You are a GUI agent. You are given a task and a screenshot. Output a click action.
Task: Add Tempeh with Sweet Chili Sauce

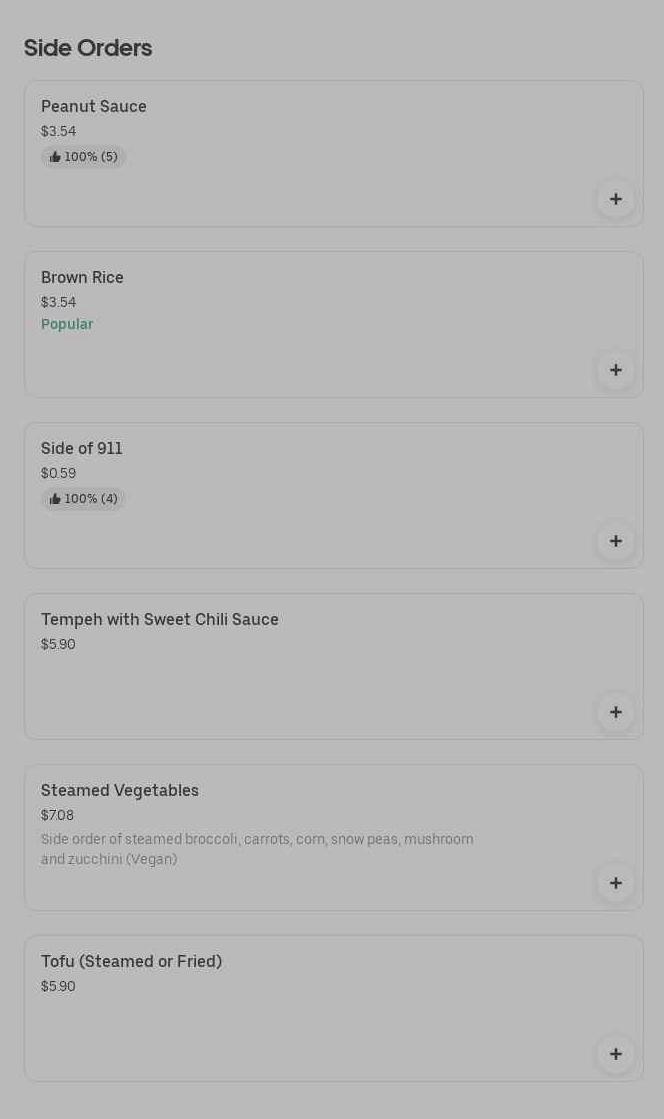615,712
